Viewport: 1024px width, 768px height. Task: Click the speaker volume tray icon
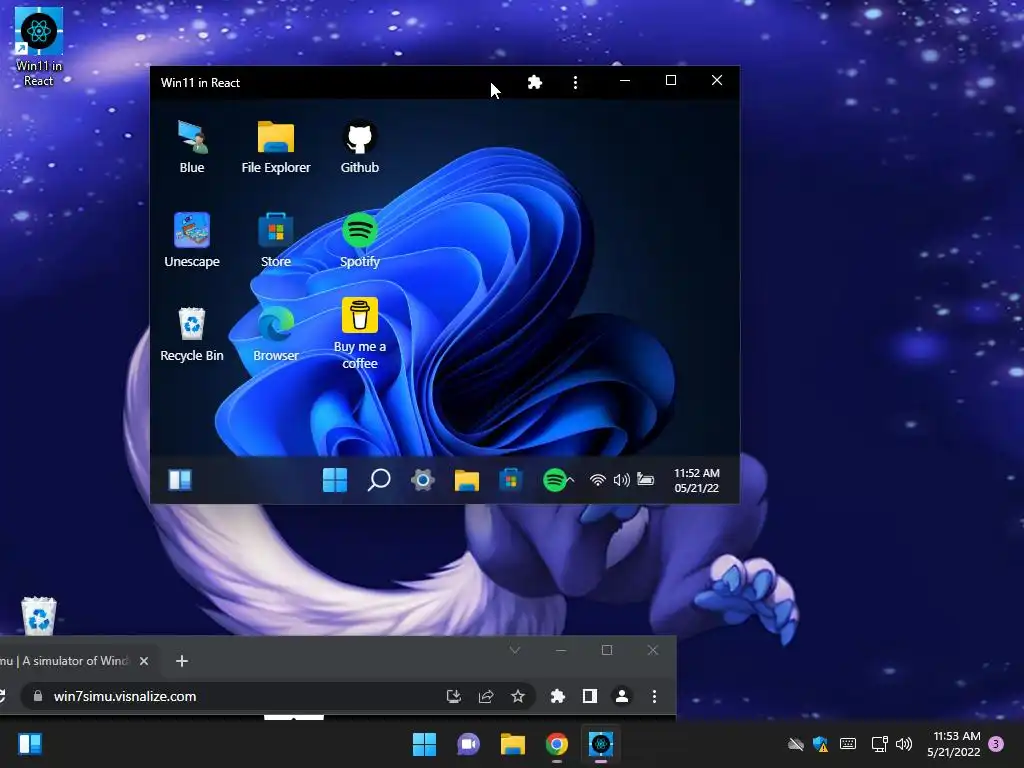click(x=904, y=744)
